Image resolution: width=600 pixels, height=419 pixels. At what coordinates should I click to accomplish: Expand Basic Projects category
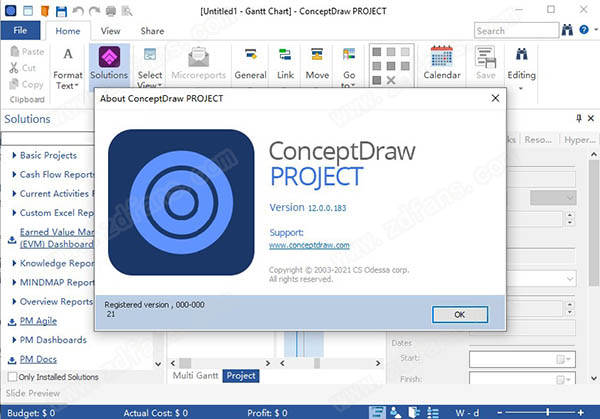14,155
